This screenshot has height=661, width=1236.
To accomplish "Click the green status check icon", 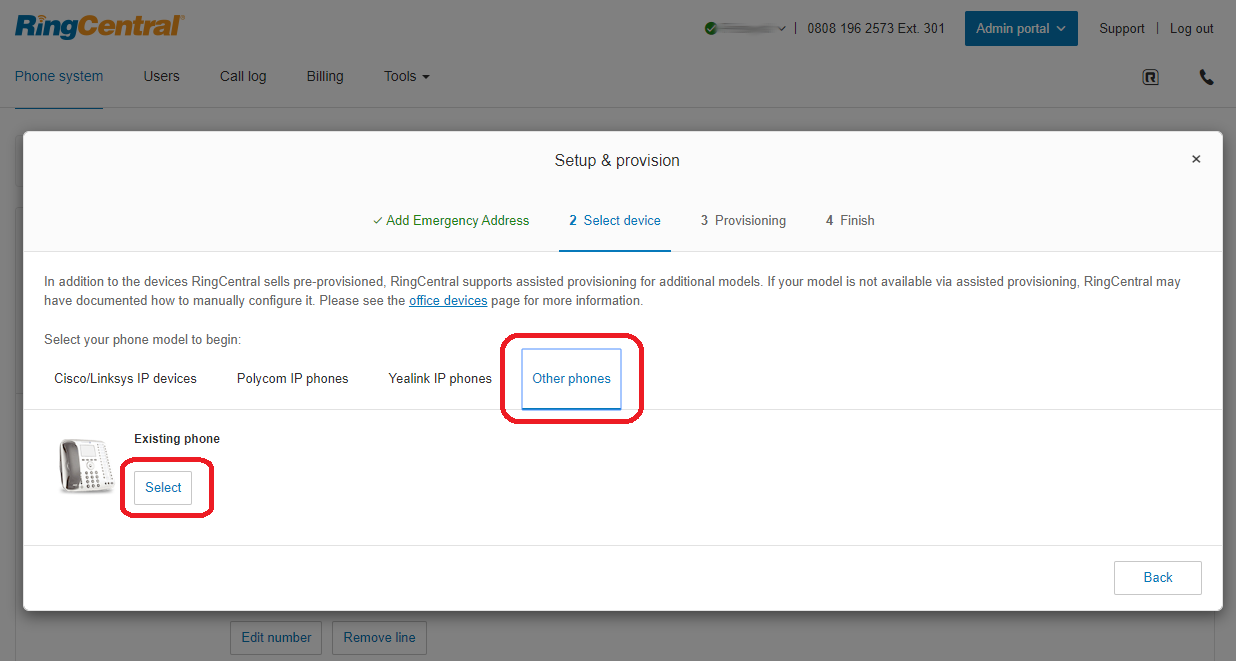I will (710, 29).
